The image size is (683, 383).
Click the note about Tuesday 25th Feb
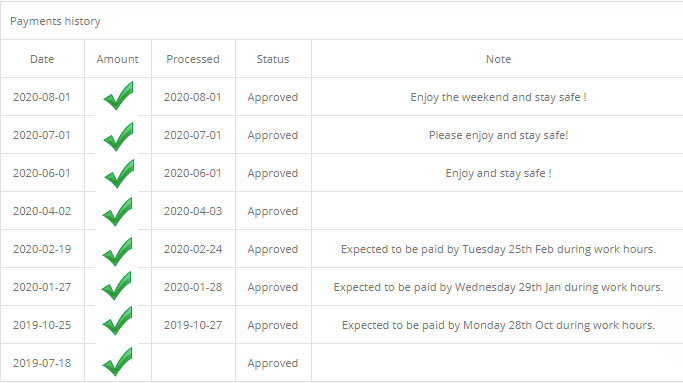(498, 249)
